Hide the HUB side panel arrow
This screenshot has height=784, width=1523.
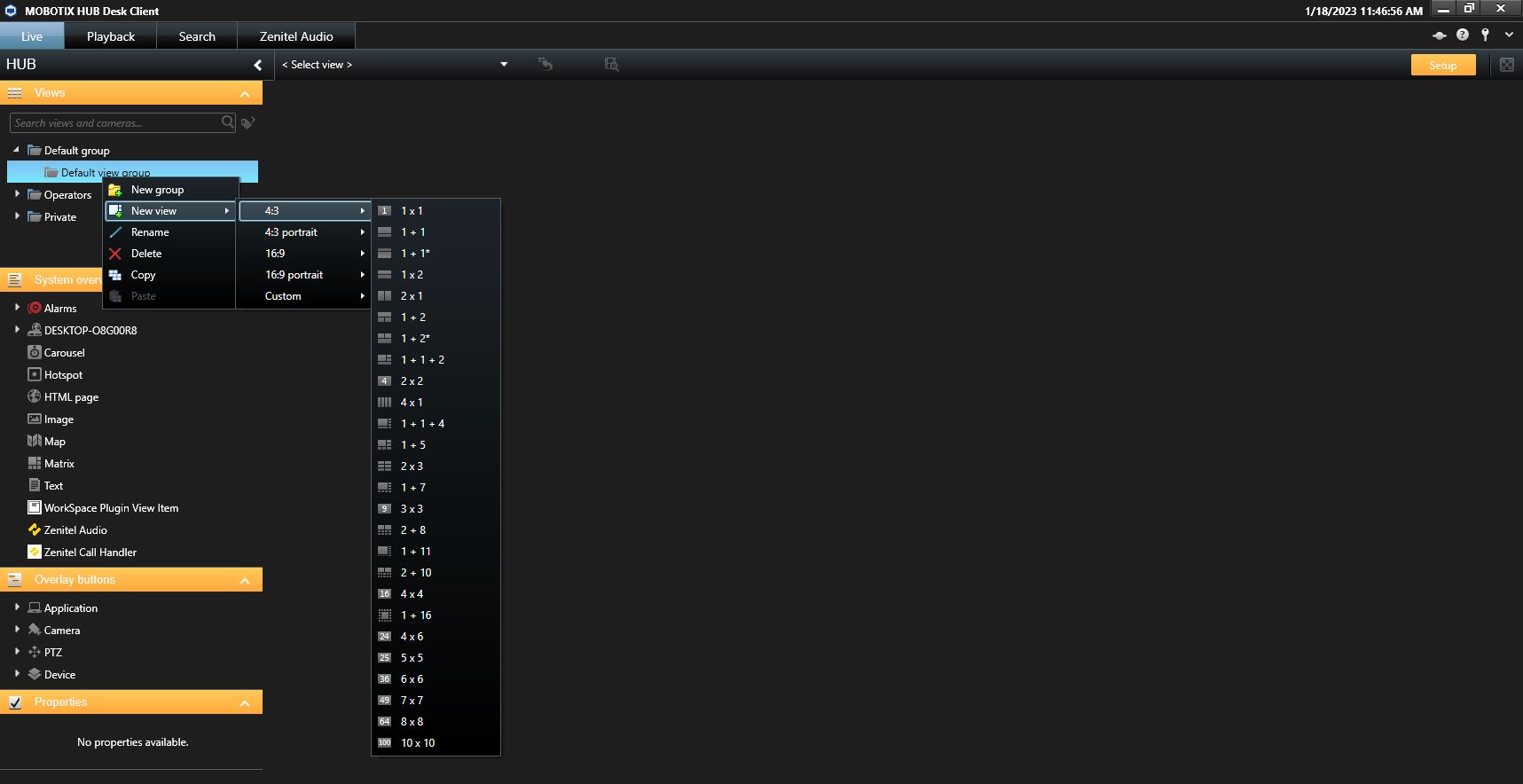[257, 65]
